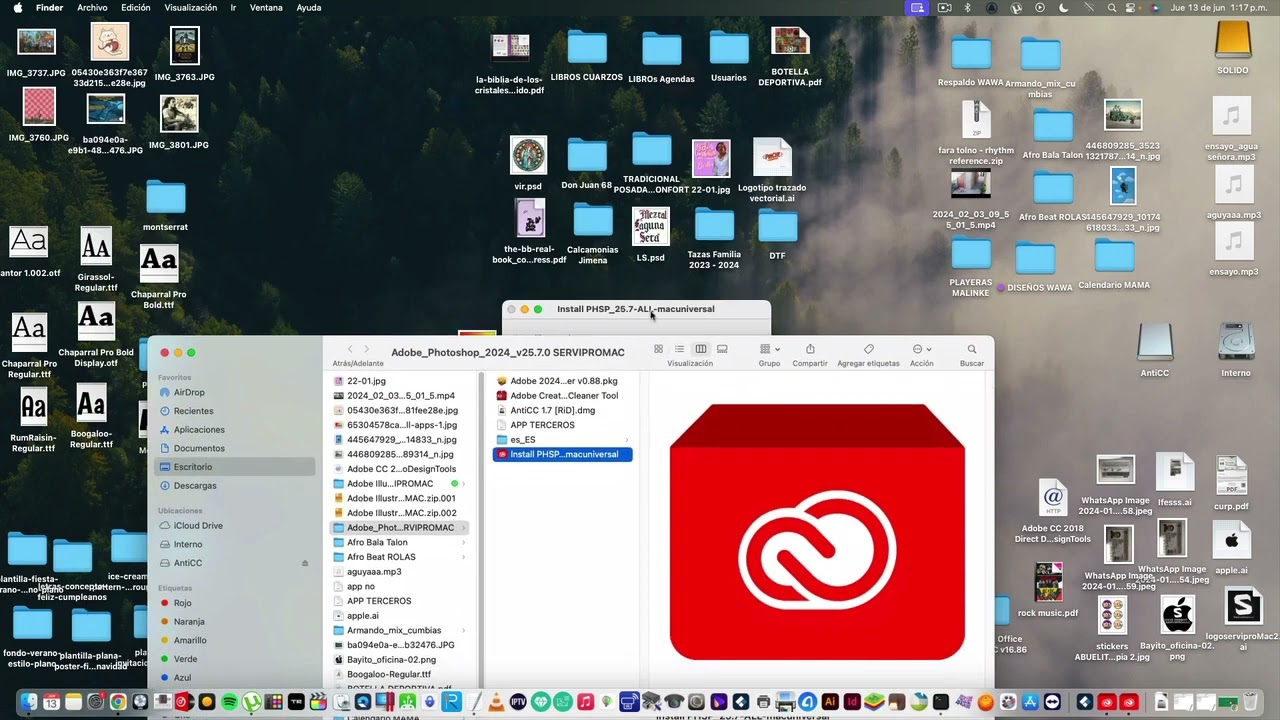
Task: Open Adobe InDesign from the Dock
Action: click(x=852, y=702)
